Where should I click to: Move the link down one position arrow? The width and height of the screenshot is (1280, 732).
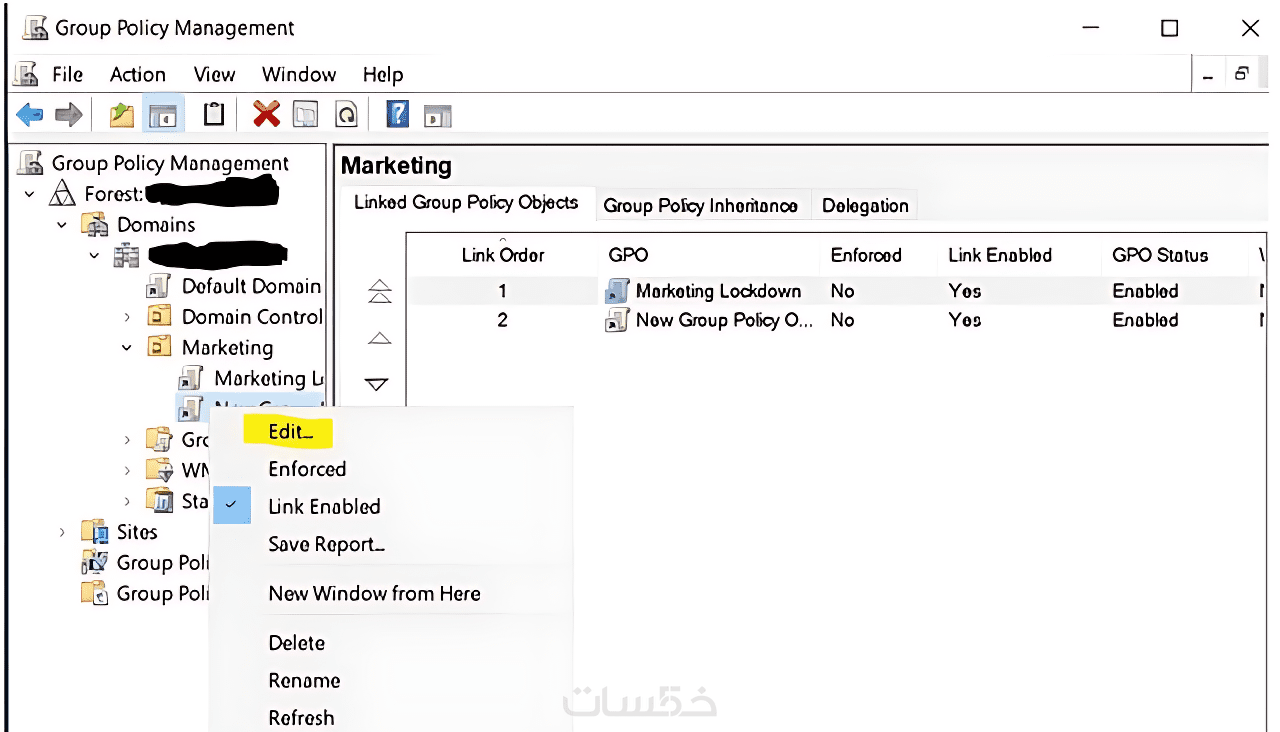click(377, 384)
